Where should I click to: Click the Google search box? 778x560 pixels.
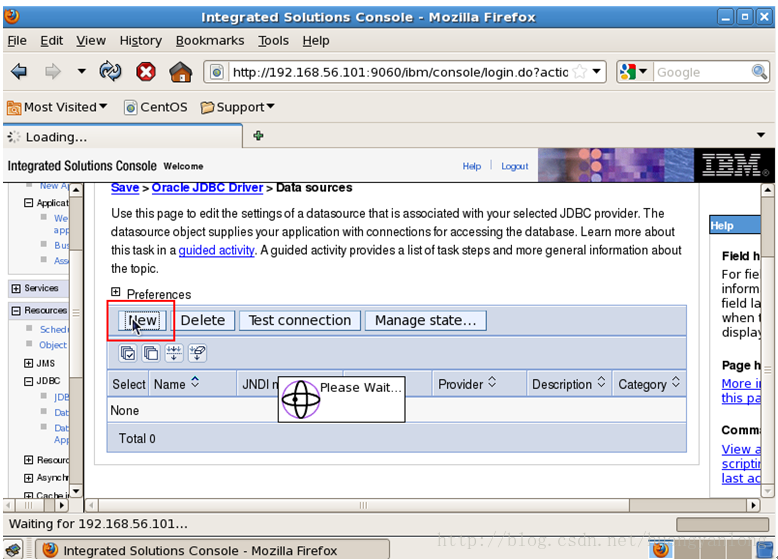[x=702, y=72]
